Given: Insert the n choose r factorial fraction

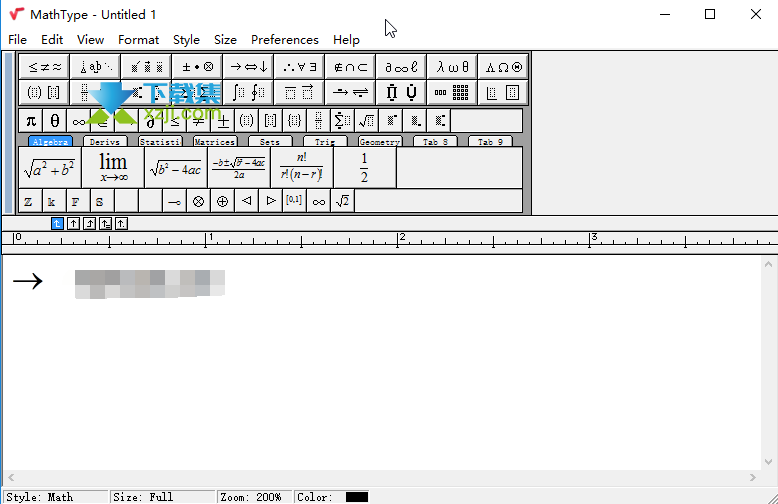Looking at the screenshot, I should tap(302, 168).
